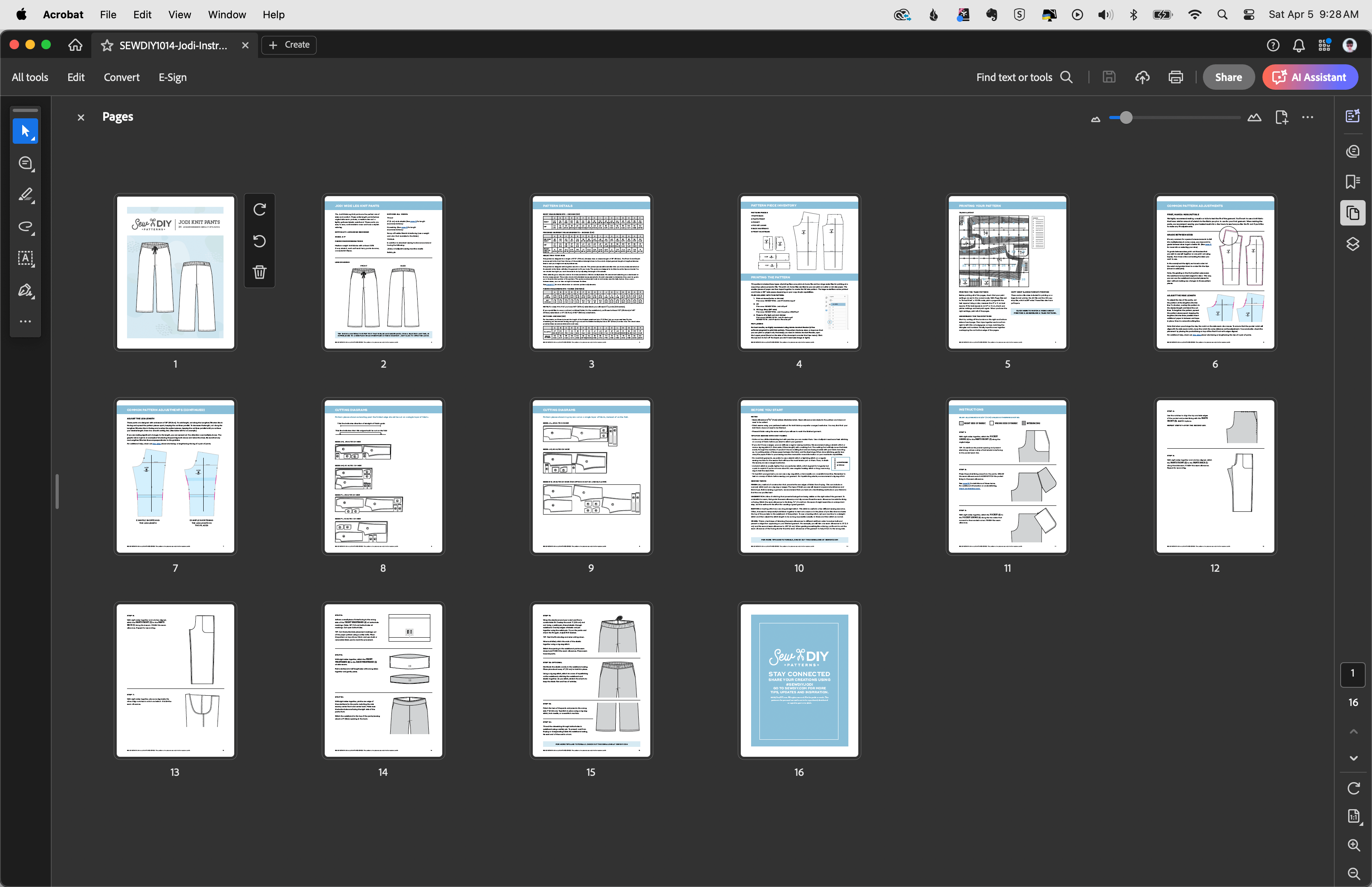Click the save file icon
Screen dimensions: 1372x887
coord(1109,77)
